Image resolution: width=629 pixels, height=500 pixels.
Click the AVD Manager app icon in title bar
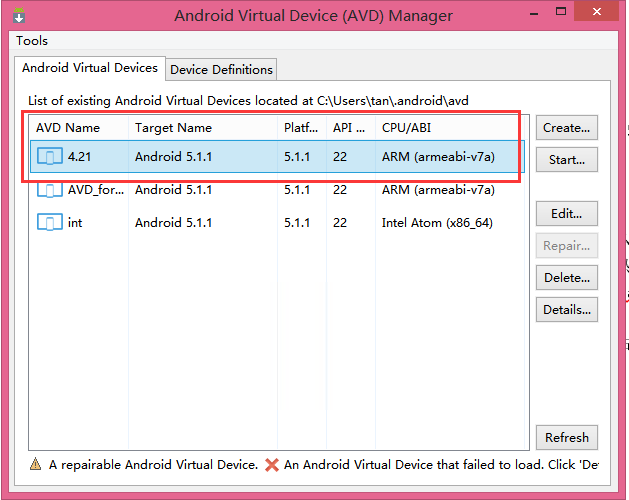click(19, 15)
